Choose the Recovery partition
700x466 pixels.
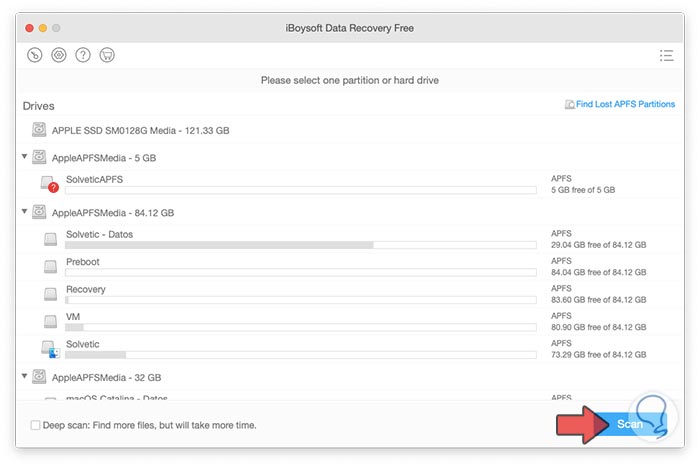(x=86, y=289)
